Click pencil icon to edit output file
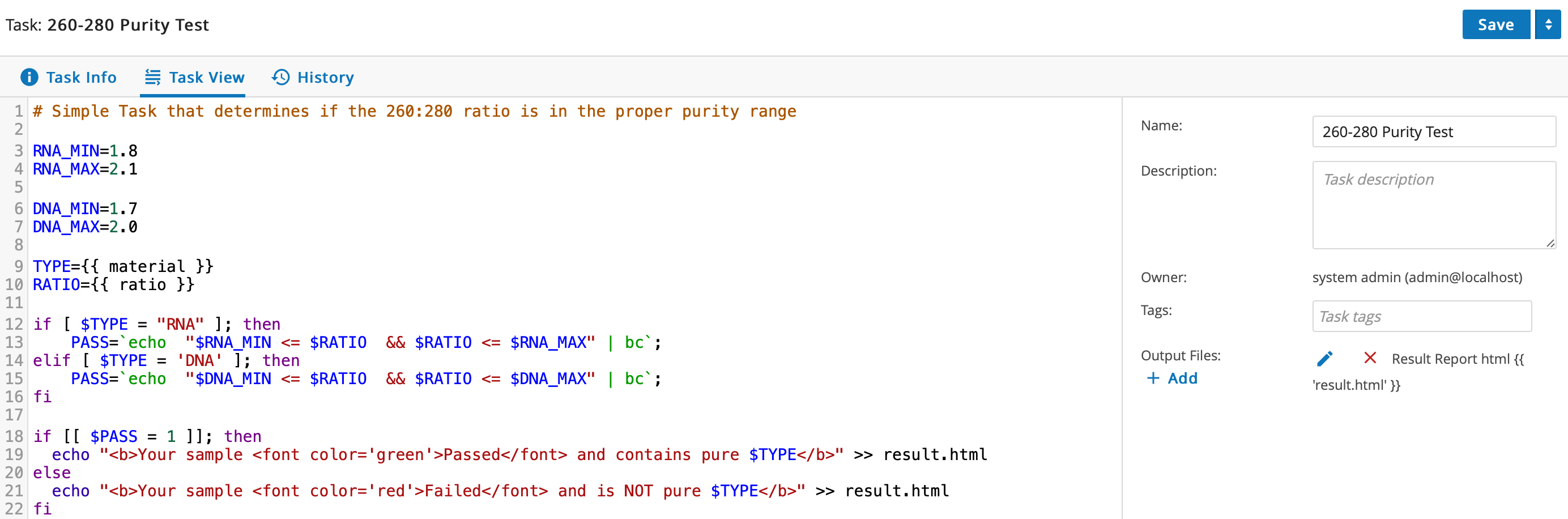 pos(1324,359)
